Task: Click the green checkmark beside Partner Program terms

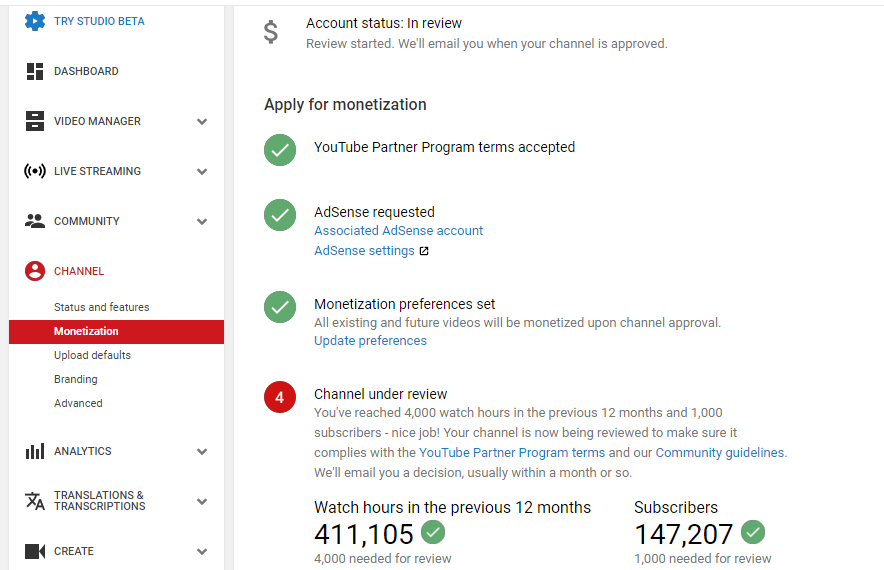Action: click(x=280, y=150)
